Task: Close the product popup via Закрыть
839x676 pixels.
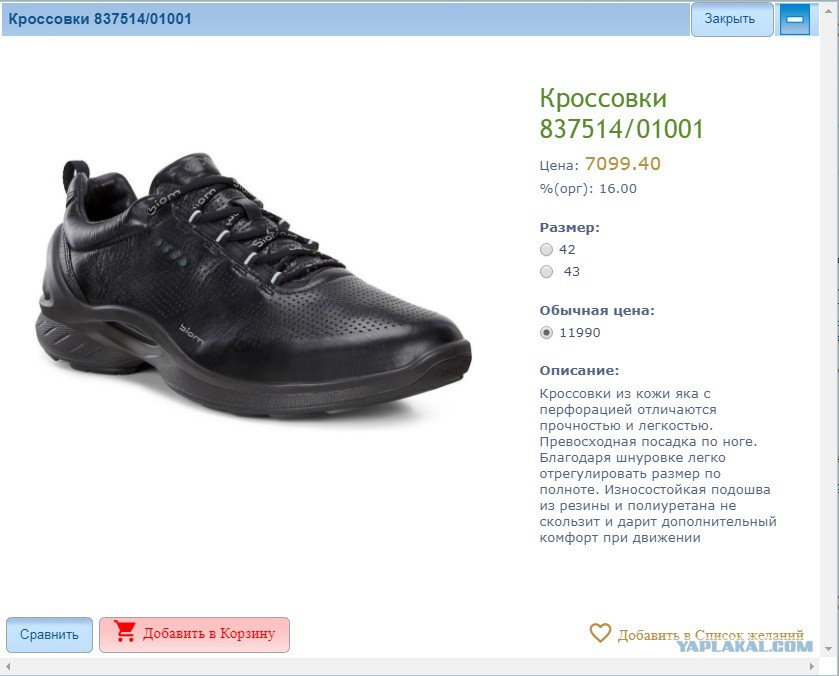Action: coord(731,19)
